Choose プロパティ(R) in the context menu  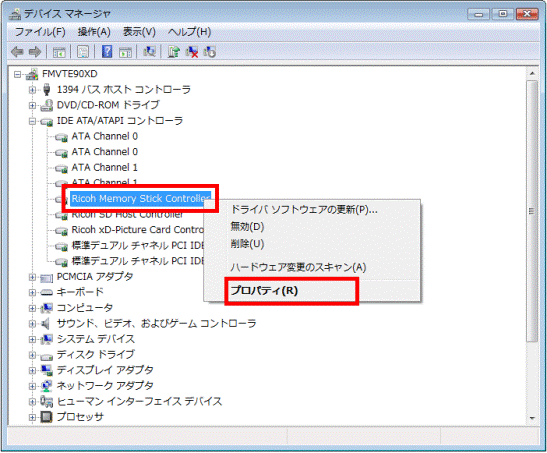pos(264,290)
